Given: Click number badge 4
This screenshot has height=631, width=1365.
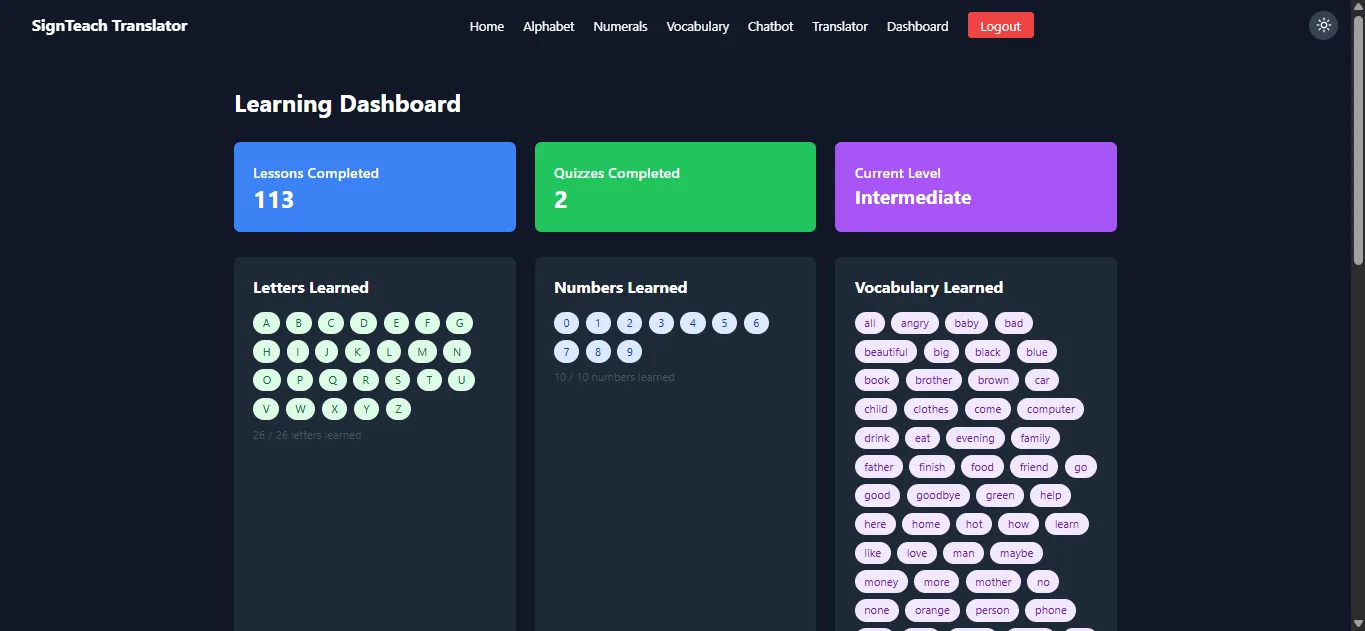Looking at the screenshot, I should (693, 323).
